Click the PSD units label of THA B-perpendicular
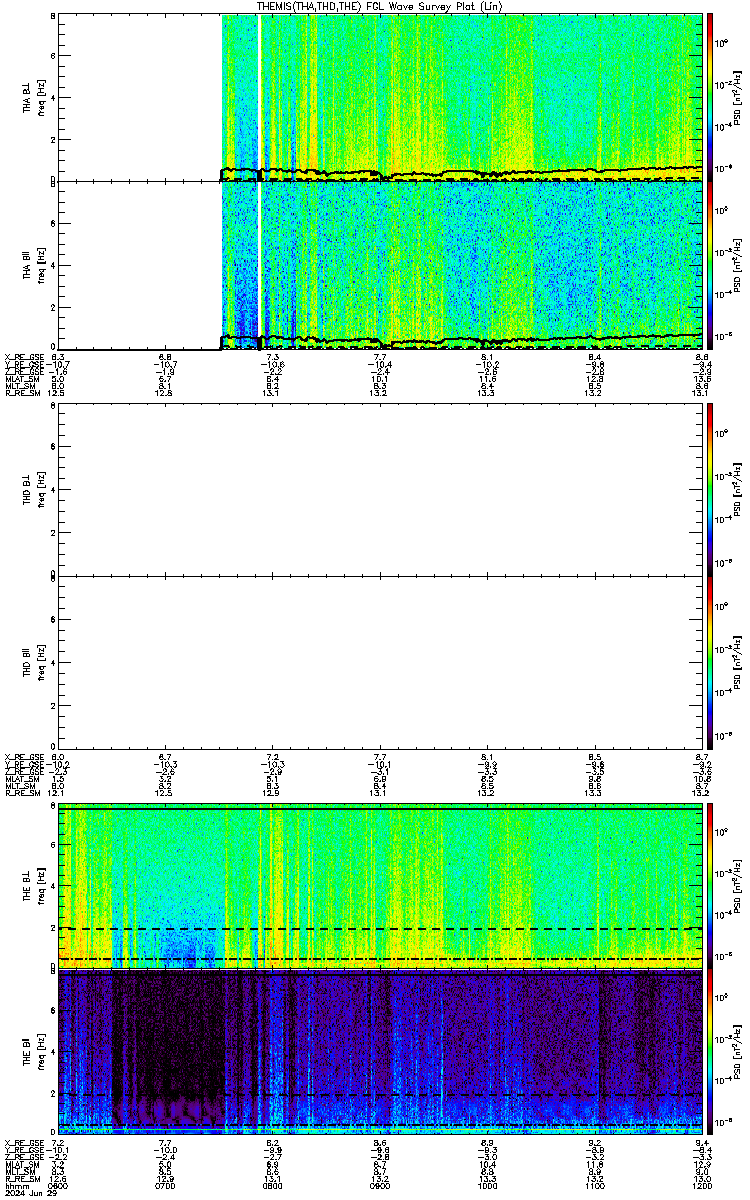The height and width of the screenshot is (1200, 750). [738, 98]
